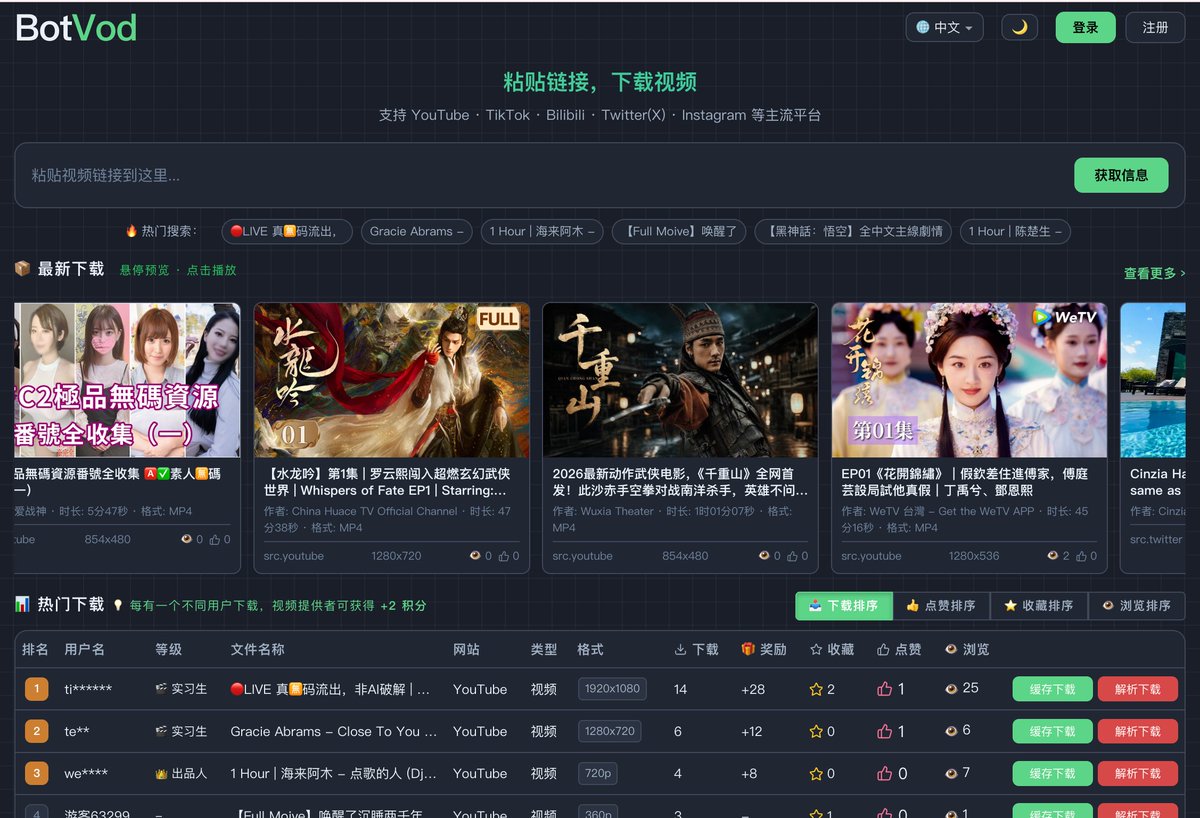Click rank badge 1
Image resolution: width=1200 pixels, height=818 pixels.
point(37,689)
